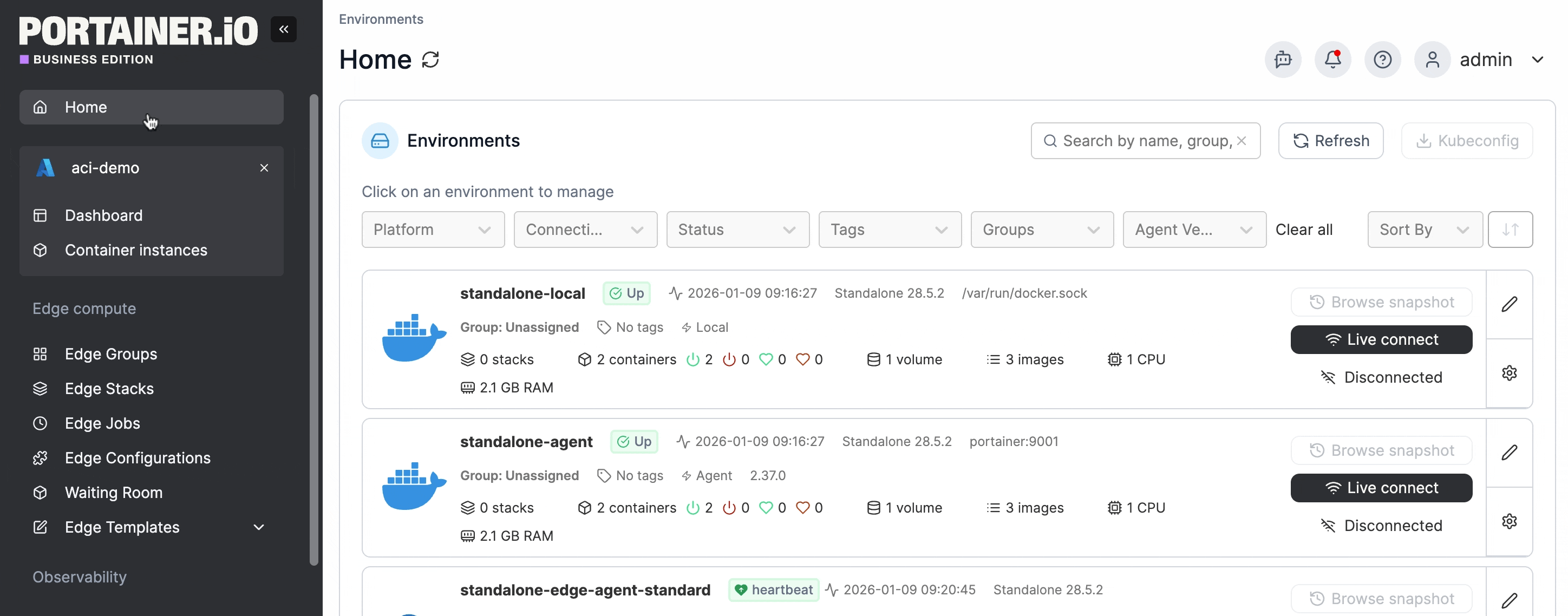1568x616 pixels.
Task: Close the aci-demo environment panel
Action: pos(264,168)
